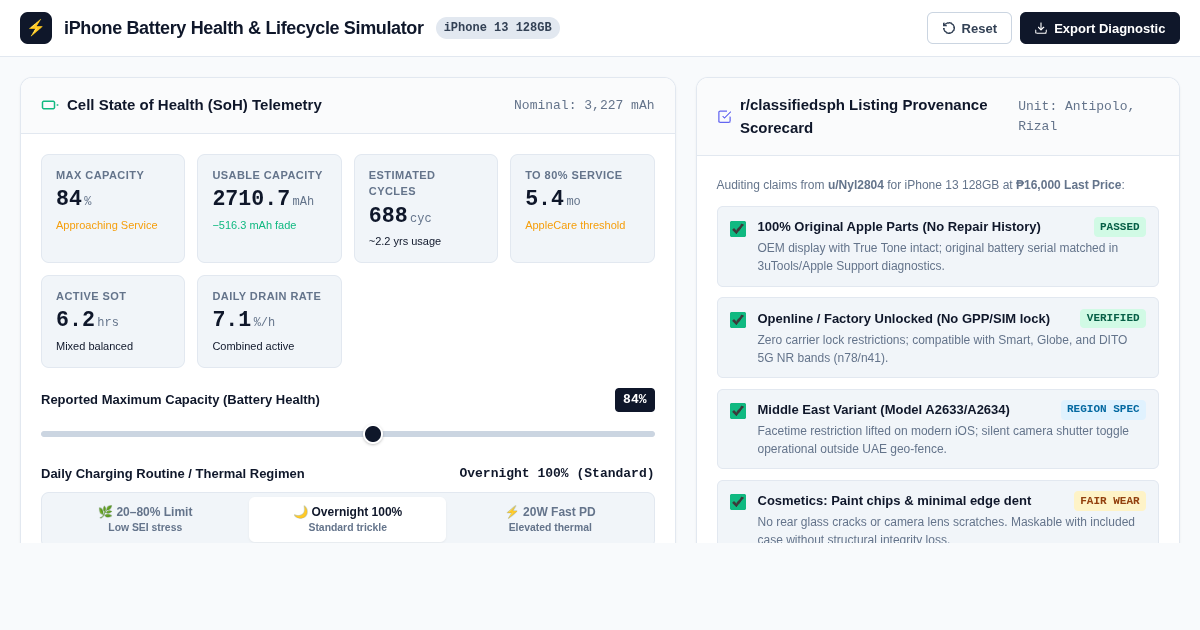Click the Daily Drain Rate 7.1 %/h card
Viewport: 1200px width, 630px height.
point(269,322)
